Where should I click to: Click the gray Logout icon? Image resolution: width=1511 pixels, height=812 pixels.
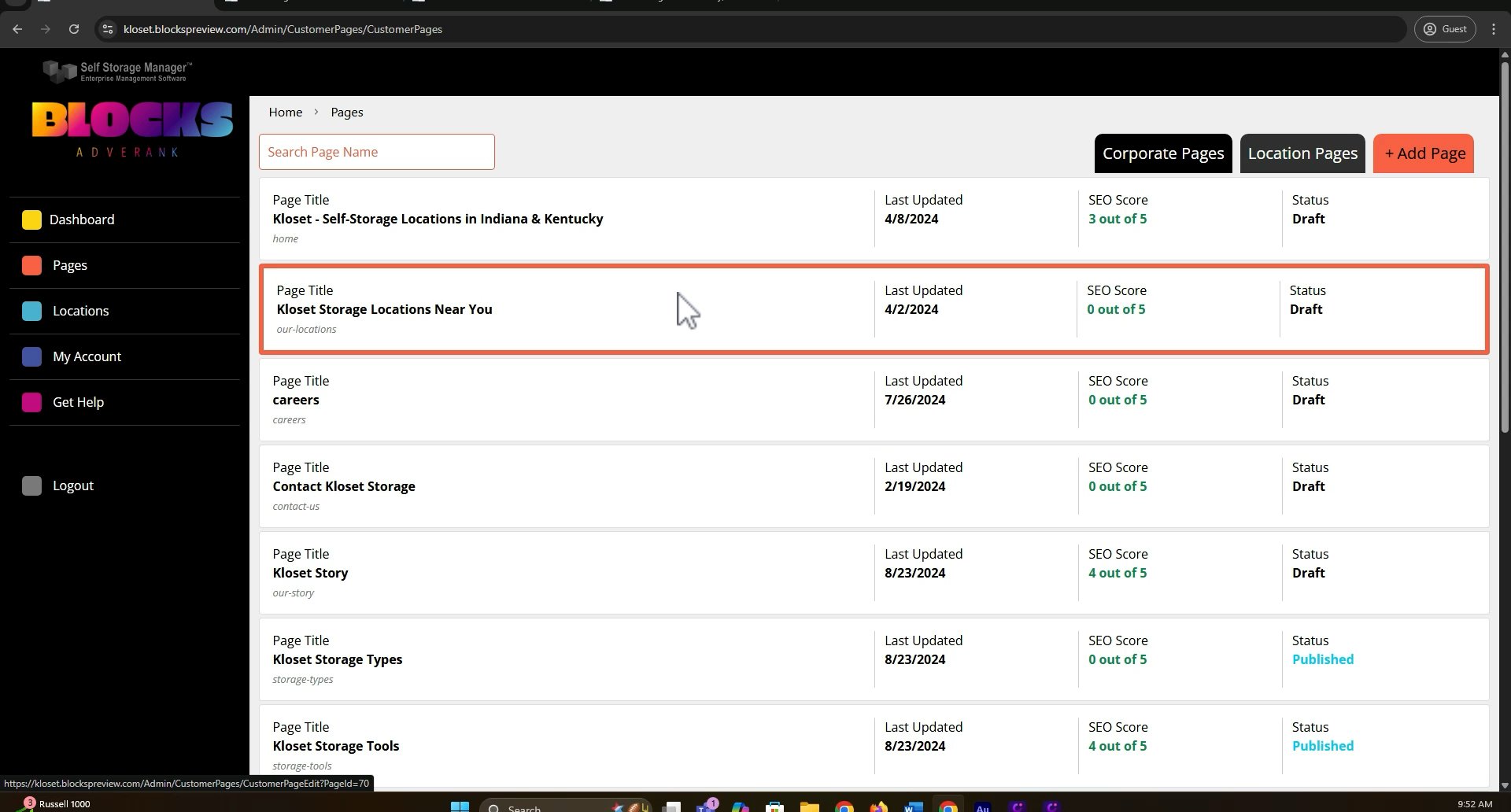[31, 485]
